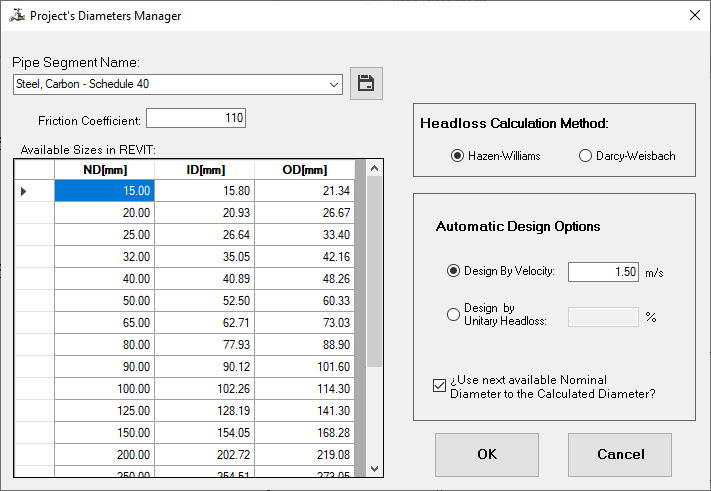
Task: Select the ID cell 90.12
Action: [205, 367]
